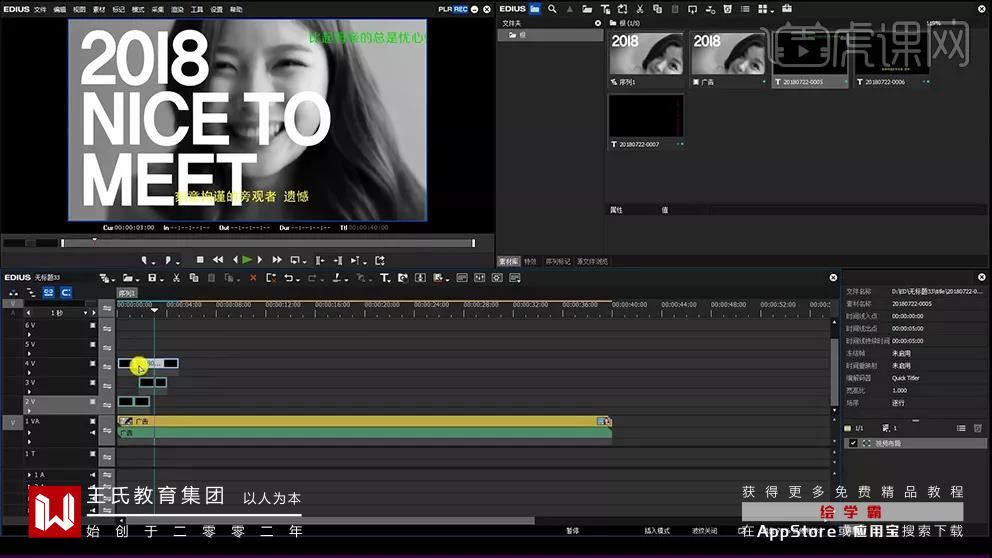Select the 序列1 timeline sequence tab

pos(127,293)
